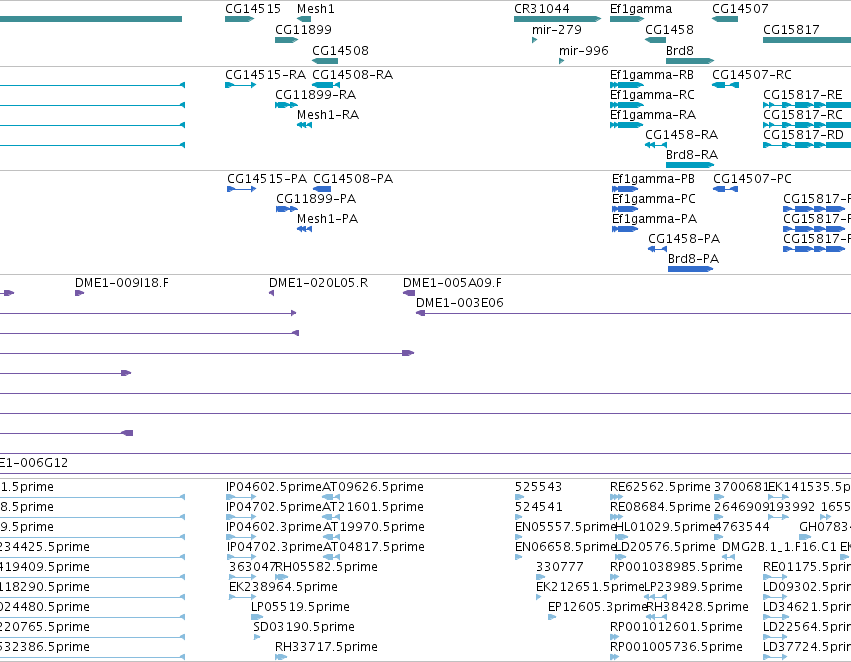Click the CG1458 gene label
The width and height of the screenshot is (851, 662).
(669, 29)
